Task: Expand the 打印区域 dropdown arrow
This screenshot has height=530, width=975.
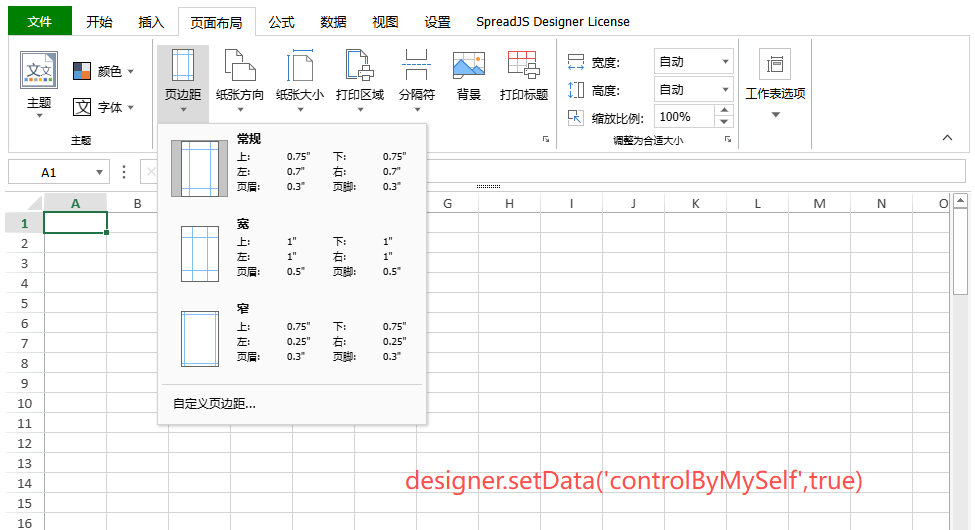Action: point(360,110)
